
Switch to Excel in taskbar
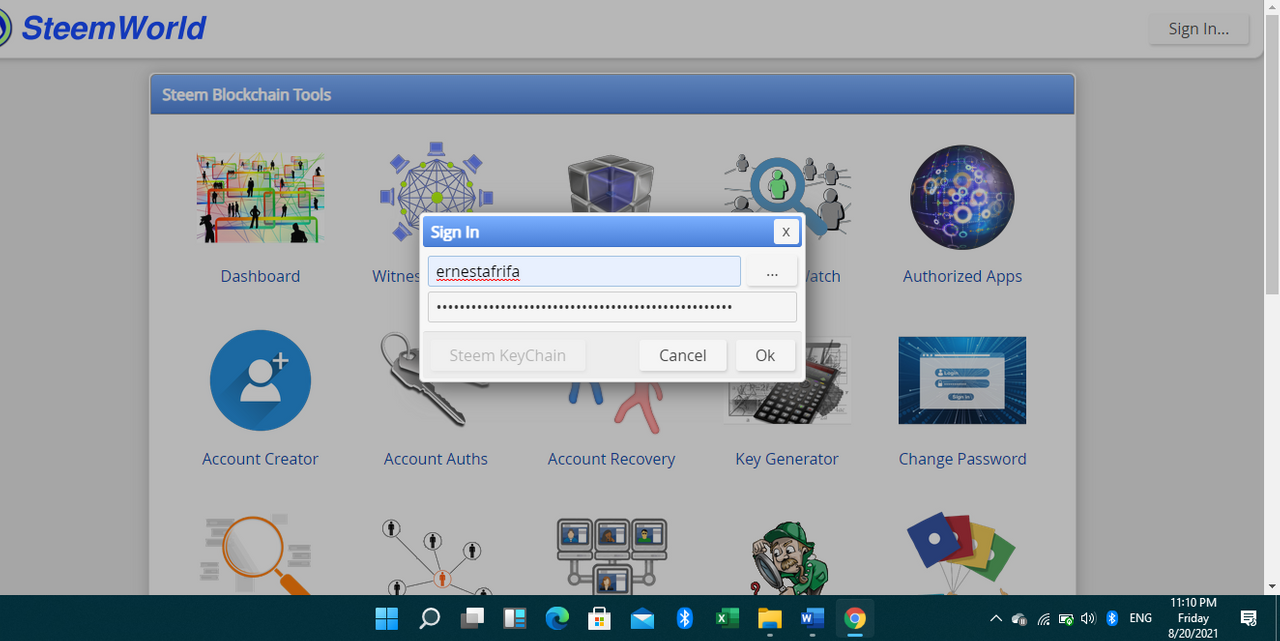point(727,619)
